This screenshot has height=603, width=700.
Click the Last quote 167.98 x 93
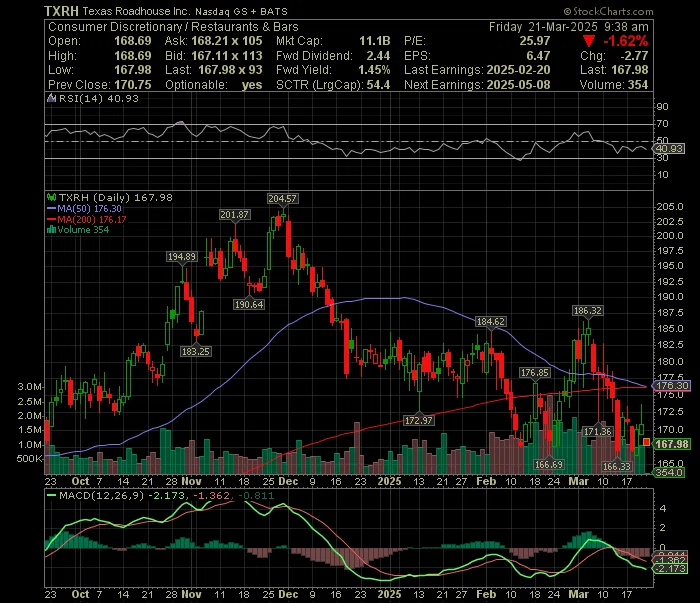(x=230, y=70)
